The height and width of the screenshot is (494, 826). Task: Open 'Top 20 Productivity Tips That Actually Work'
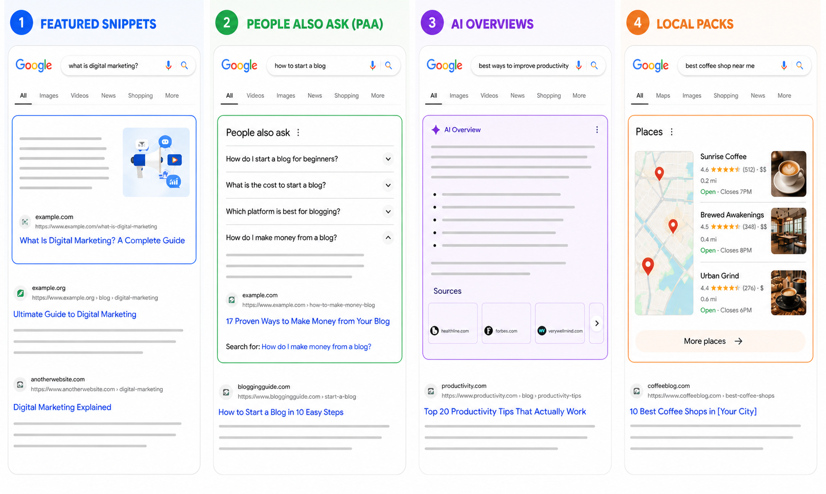[505, 411]
